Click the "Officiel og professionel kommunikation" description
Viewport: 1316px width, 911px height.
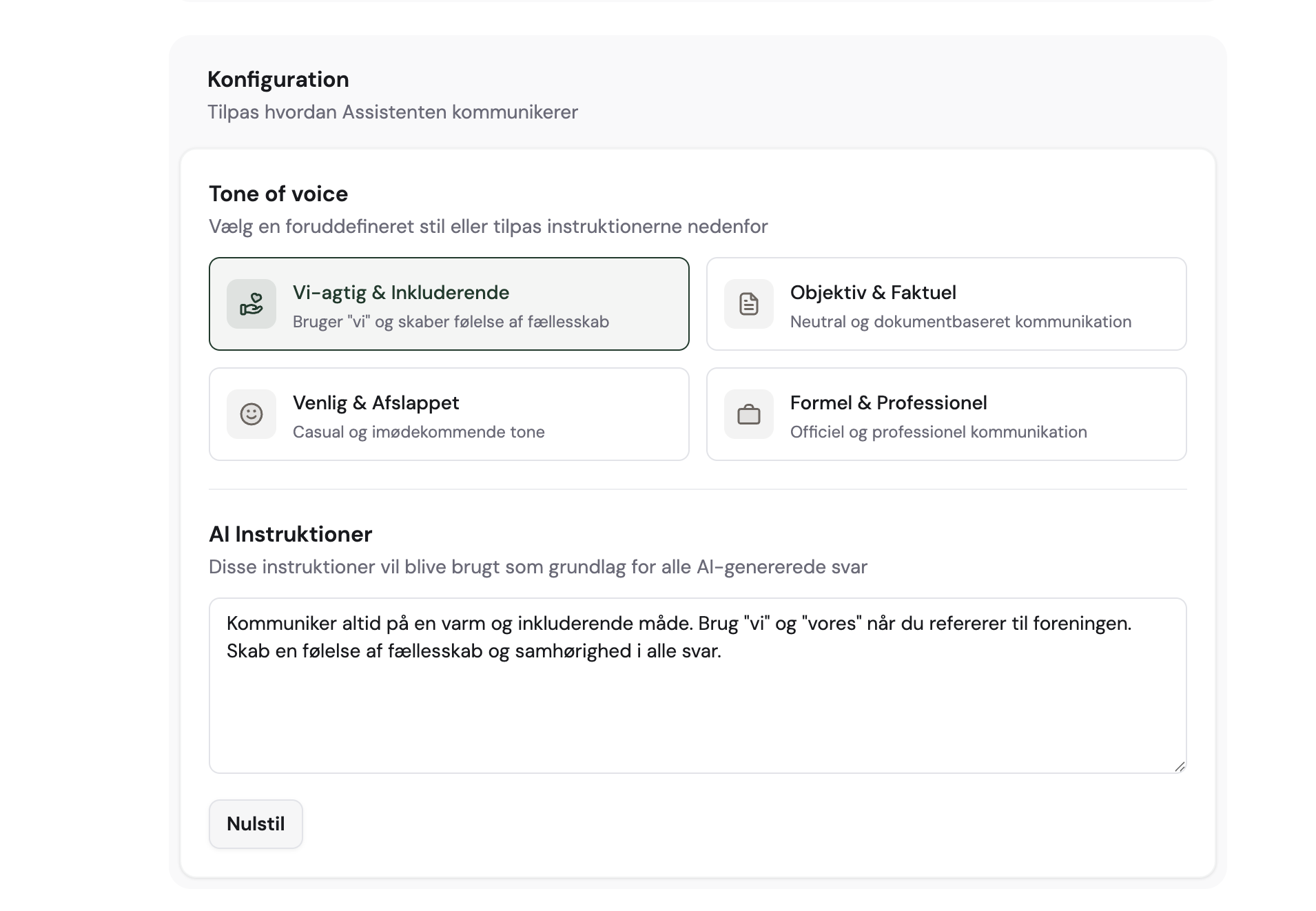coord(938,432)
